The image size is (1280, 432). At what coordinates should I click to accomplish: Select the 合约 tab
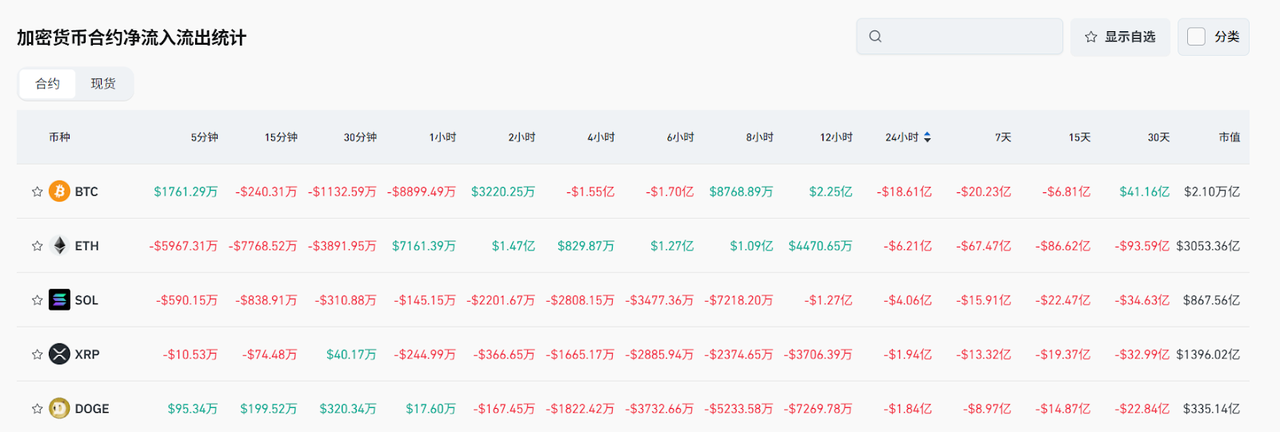(x=48, y=84)
